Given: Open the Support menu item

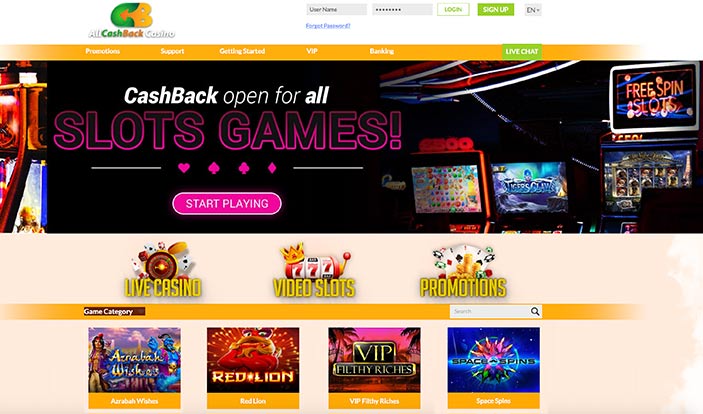Looking at the screenshot, I should (172, 51).
